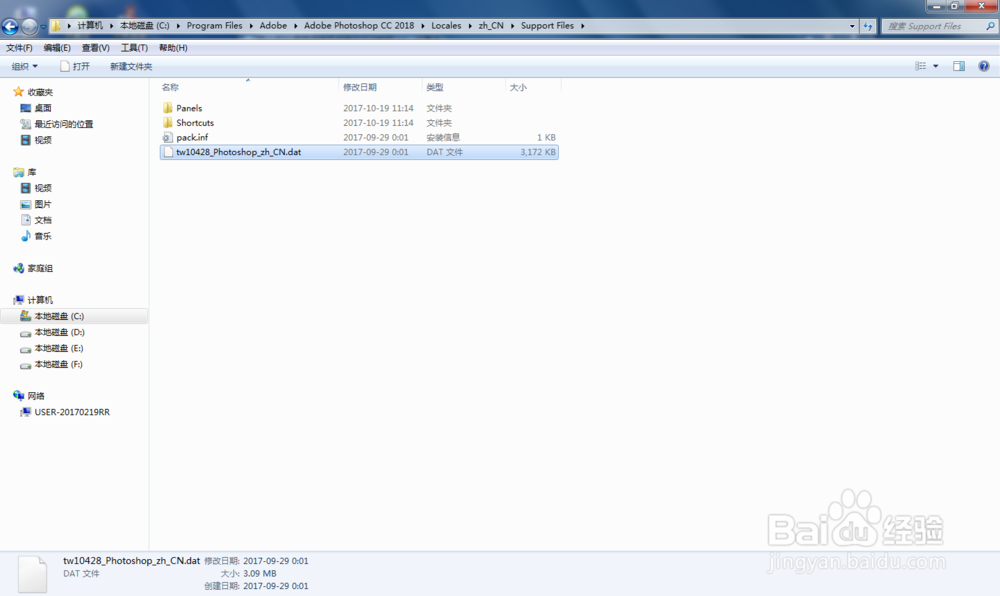Open the 组织 dropdown in toolbar
The image size is (1000, 596).
(x=24, y=66)
